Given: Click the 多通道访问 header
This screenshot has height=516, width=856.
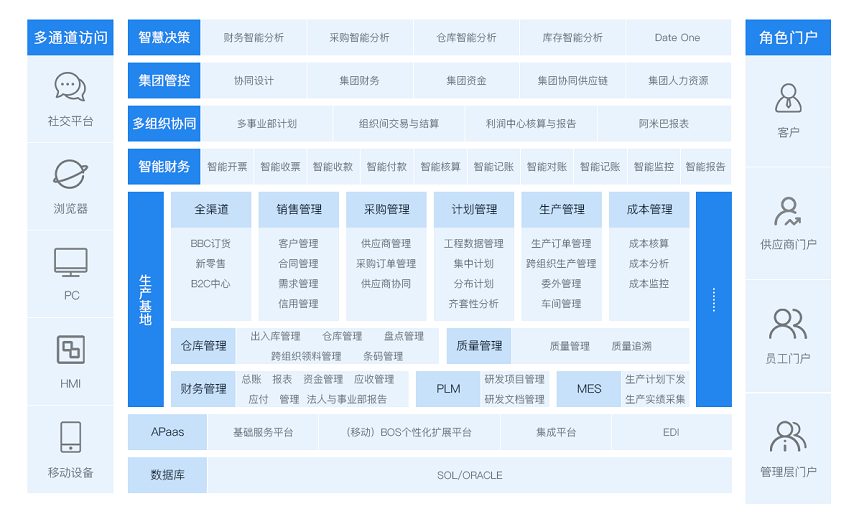Looking at the screenshot, I should point(70,37).
